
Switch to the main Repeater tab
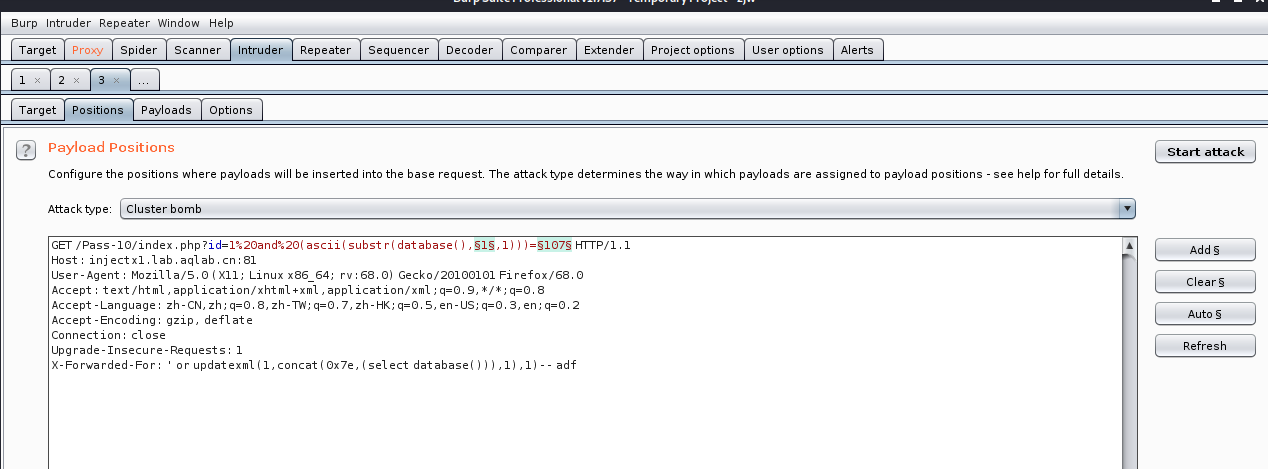326,50
